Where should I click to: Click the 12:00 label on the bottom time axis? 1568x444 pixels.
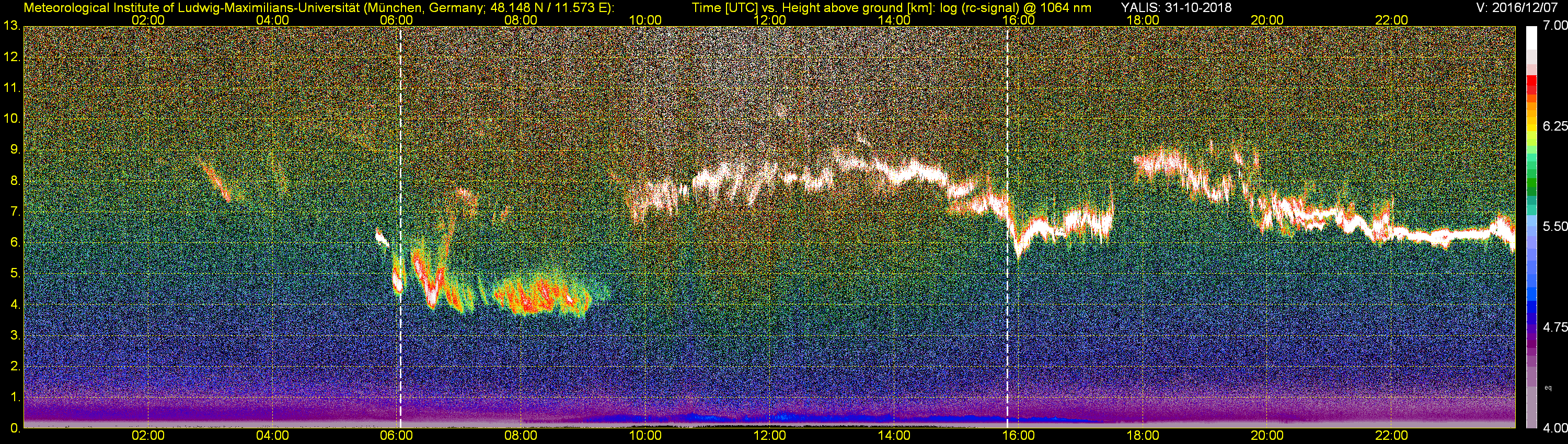tap(770, 436)
